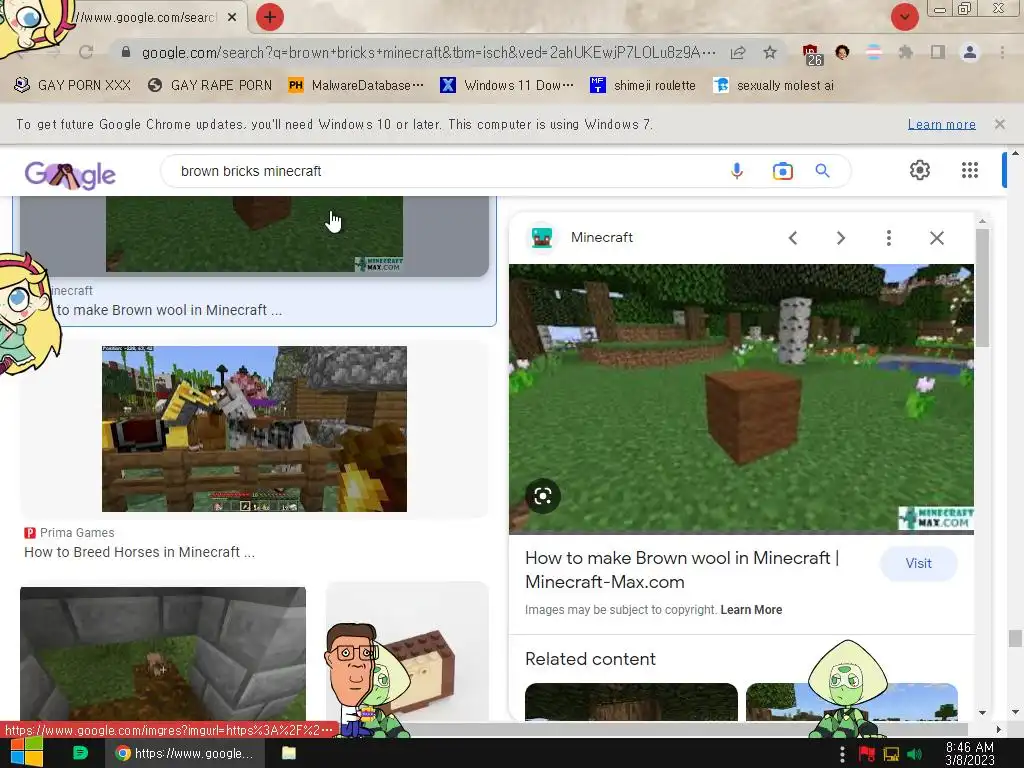1024x768 pixels.
Task: Toggle the browser side panel icon
Action: click(x=938, y=52)
